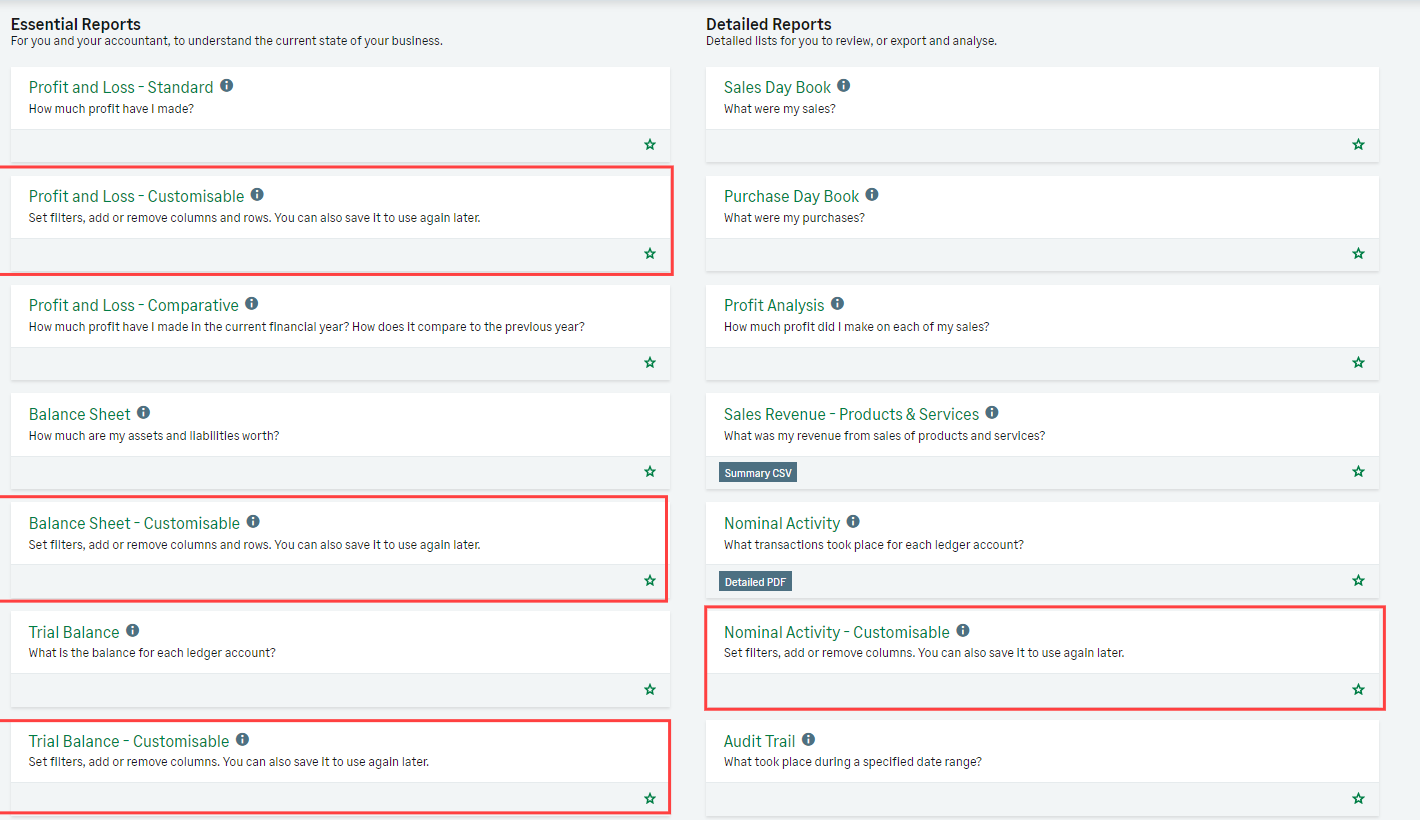Click info icon beside Trial Balance - Customisable
Viewport: 1420px width, 820px height.
click(x=243, y=740)
